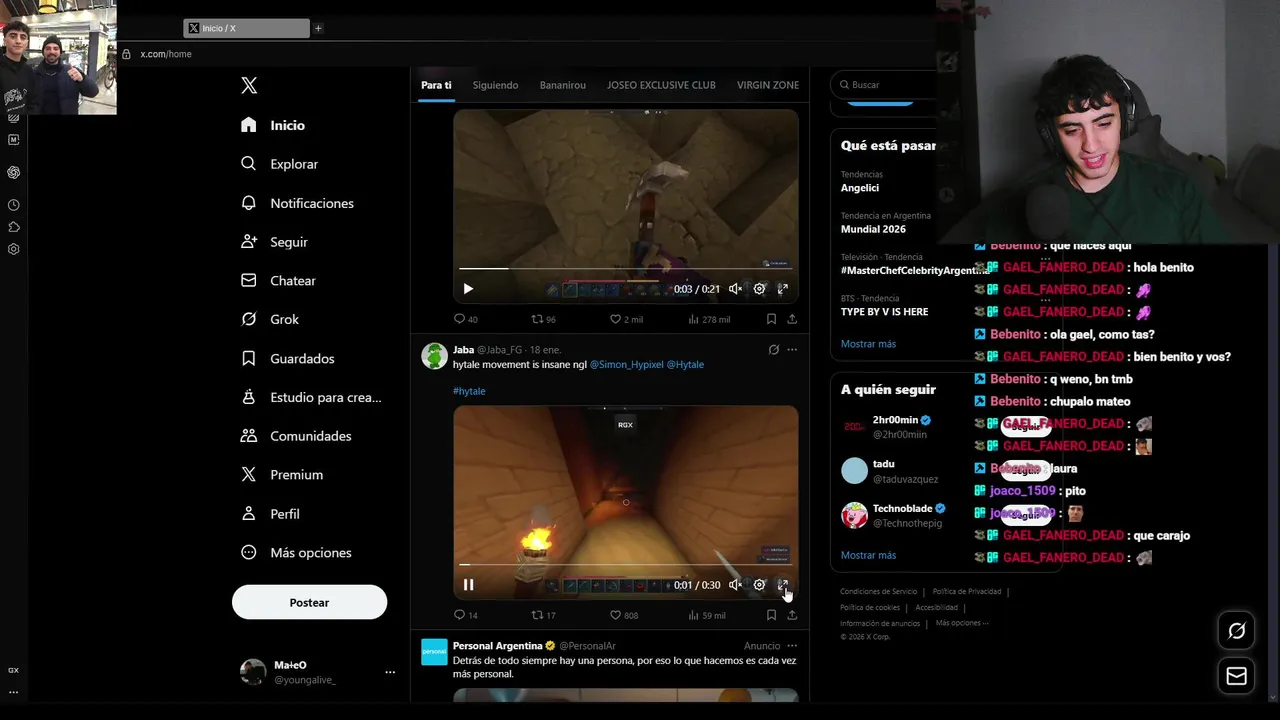Open account menu dots beside MateO
1280x720 pixels.
(390, 672)
